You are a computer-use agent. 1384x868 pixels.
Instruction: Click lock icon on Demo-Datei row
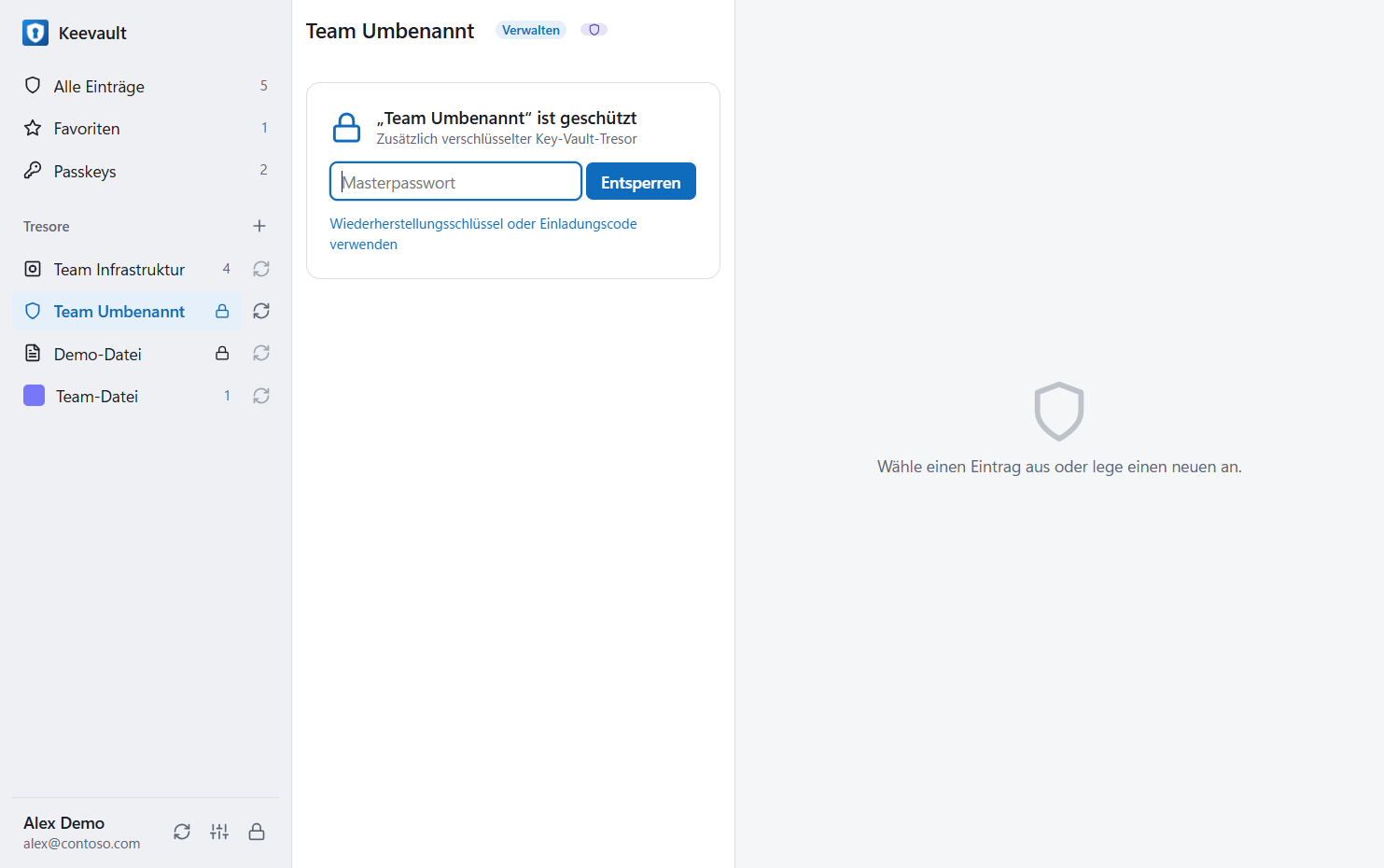pos(222,353)
